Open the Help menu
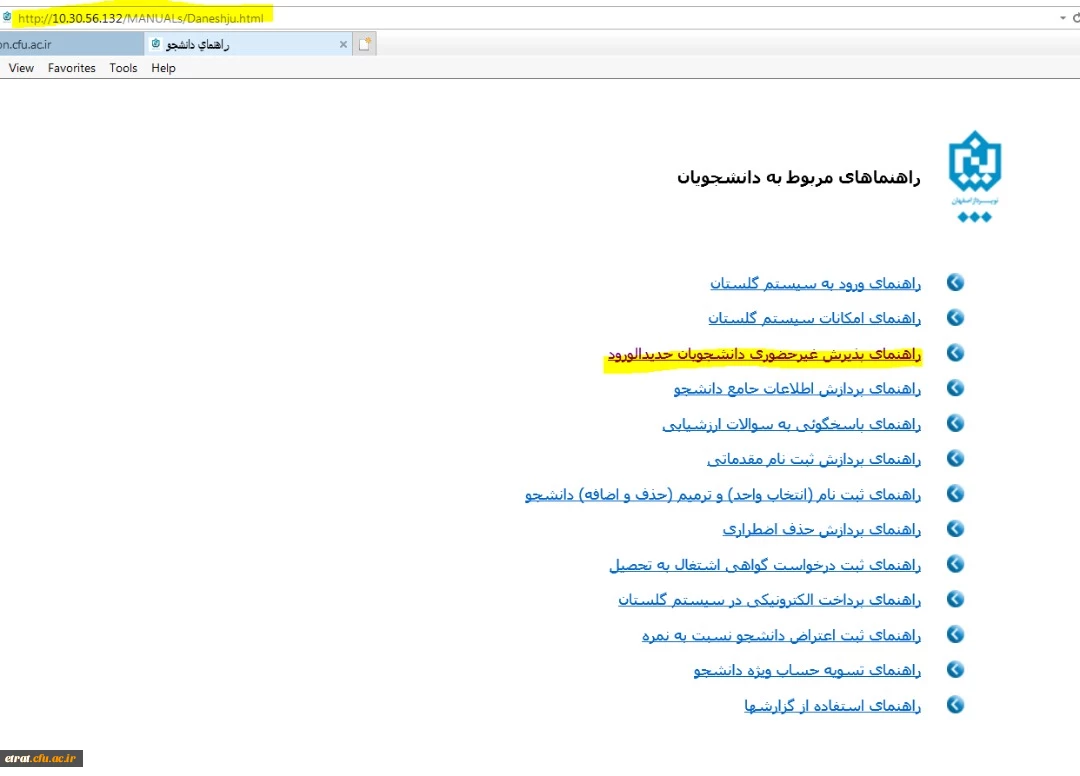 coord(163,68)
